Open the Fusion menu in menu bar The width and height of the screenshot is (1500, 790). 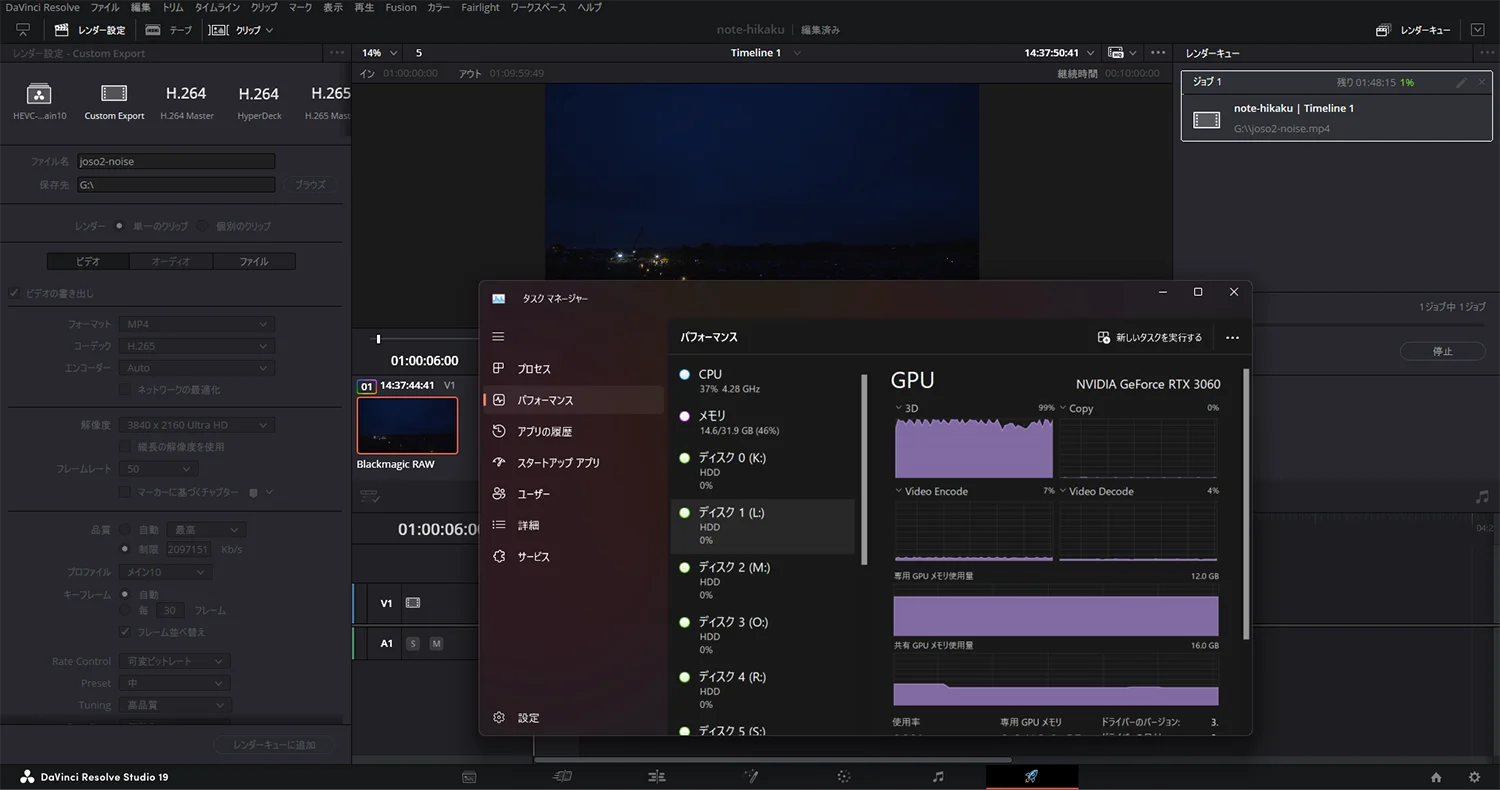[x=401, y=7]
